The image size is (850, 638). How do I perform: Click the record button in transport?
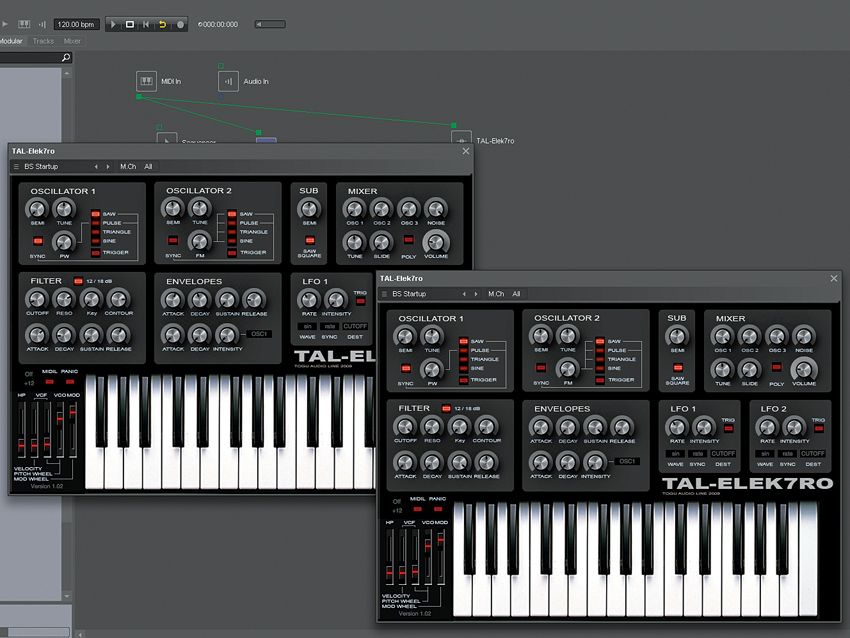(x=180, y=24)
